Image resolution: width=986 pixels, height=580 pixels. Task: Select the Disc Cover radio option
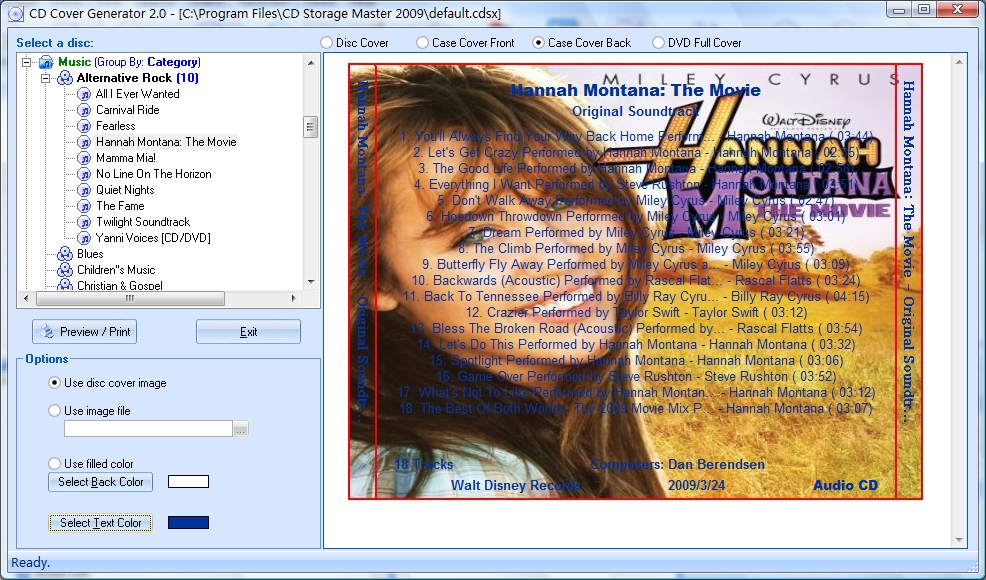tap(326, 43)
